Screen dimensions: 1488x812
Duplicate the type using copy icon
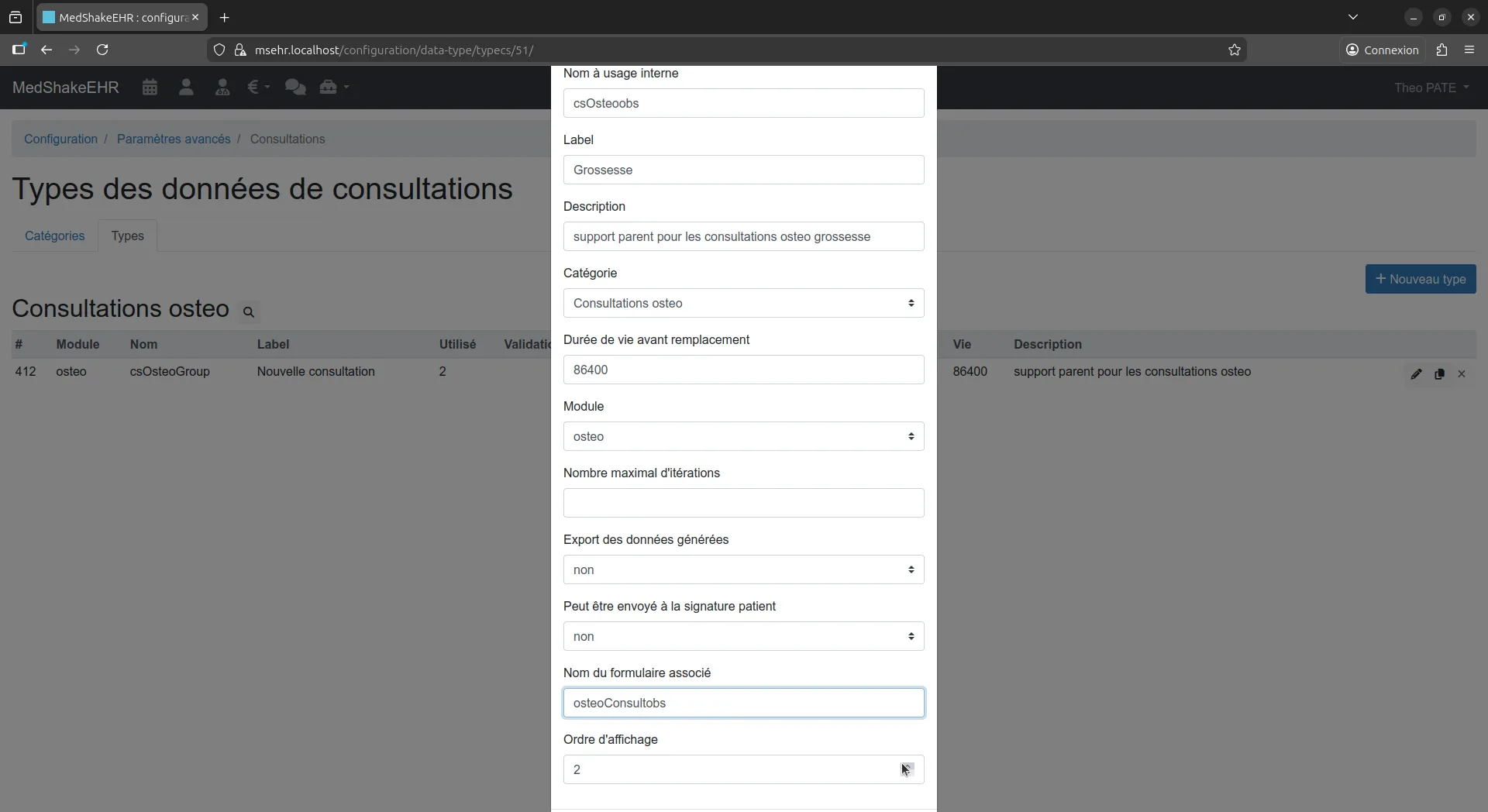pos(1441,374)
